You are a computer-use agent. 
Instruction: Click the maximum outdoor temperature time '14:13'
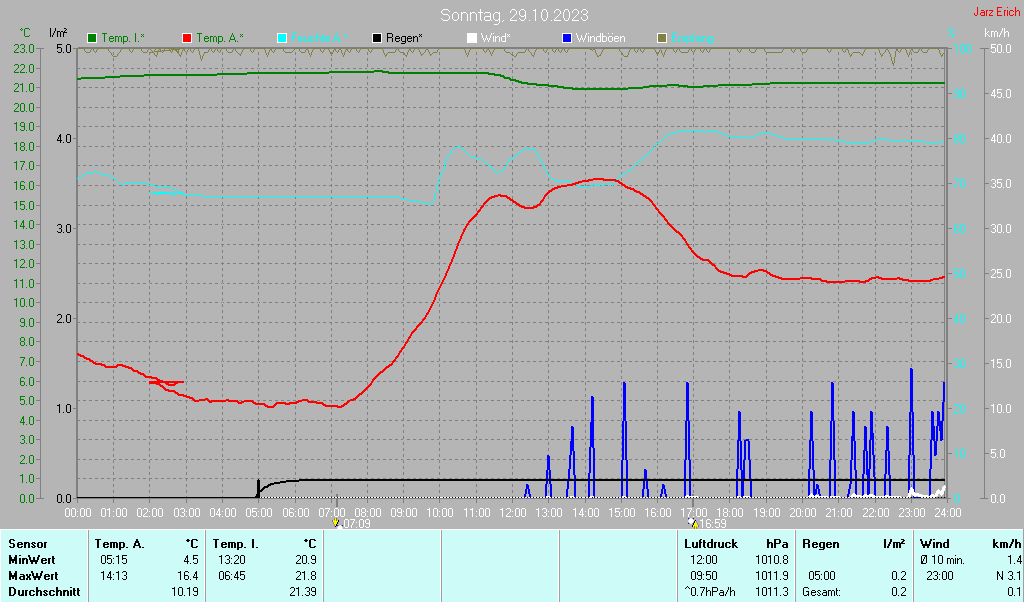pyautogui.click(x=114, y=577)
